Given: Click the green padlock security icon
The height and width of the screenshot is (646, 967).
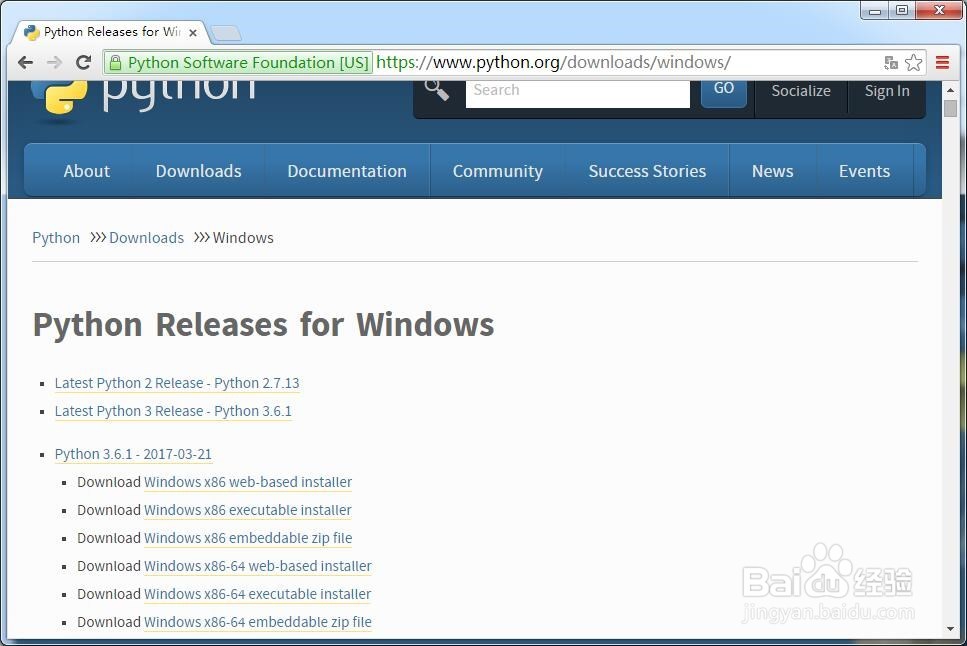Looking at the screenshot, I should (115, 62).
